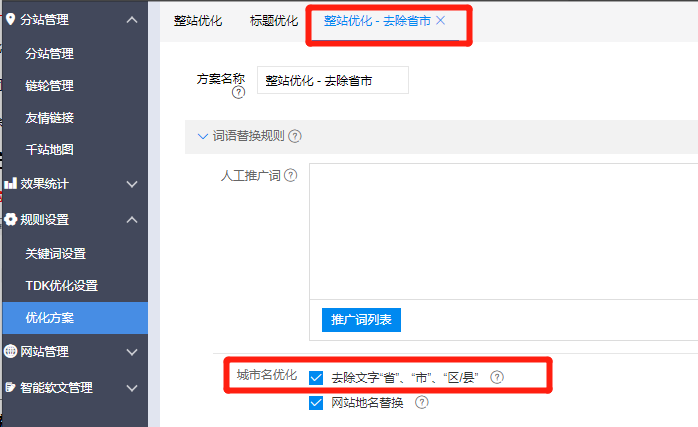Click the help icon below 方案名称 label
The image size is (698, 427).
(x=238, y=94)
